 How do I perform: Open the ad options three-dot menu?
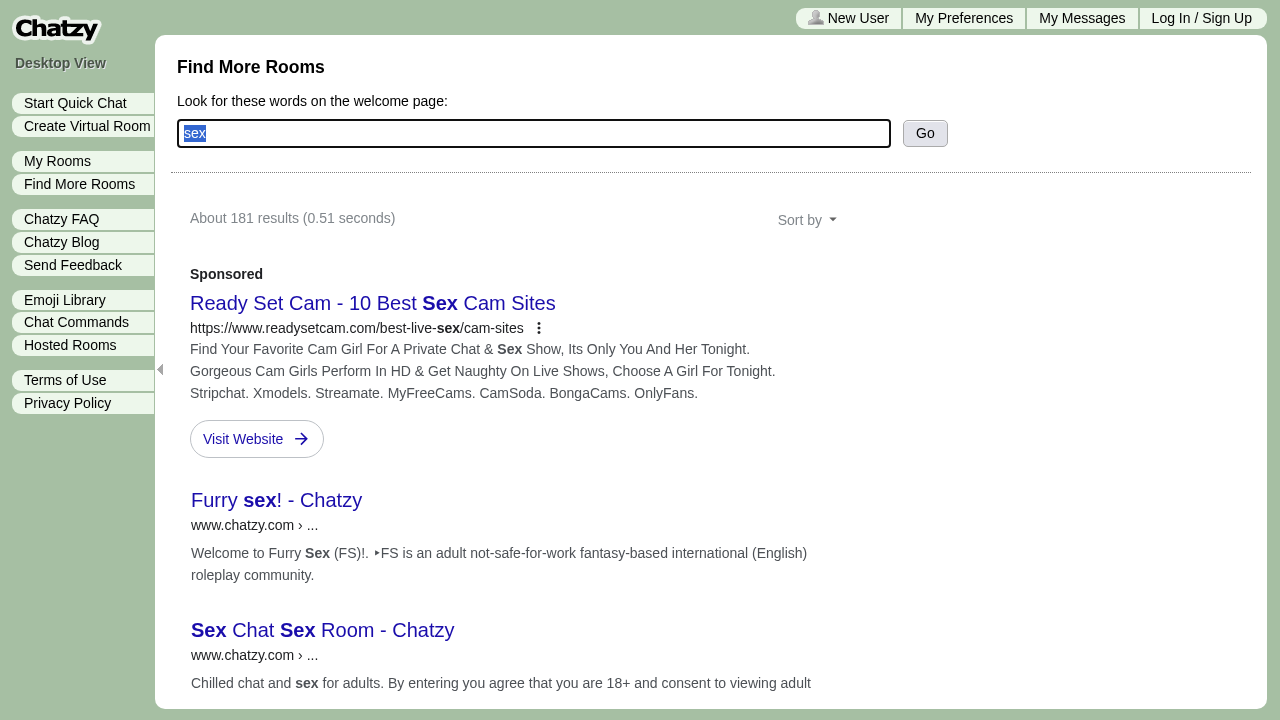point(539,328)
